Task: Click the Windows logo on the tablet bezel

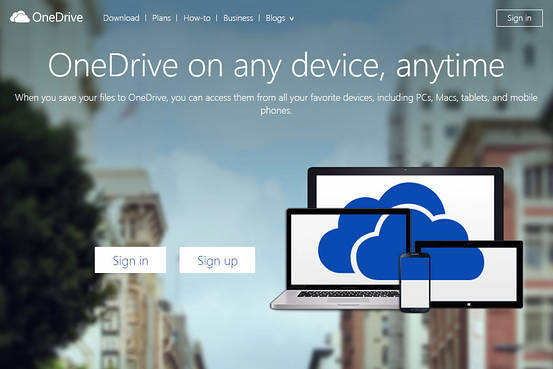Action: coord(469,304)
